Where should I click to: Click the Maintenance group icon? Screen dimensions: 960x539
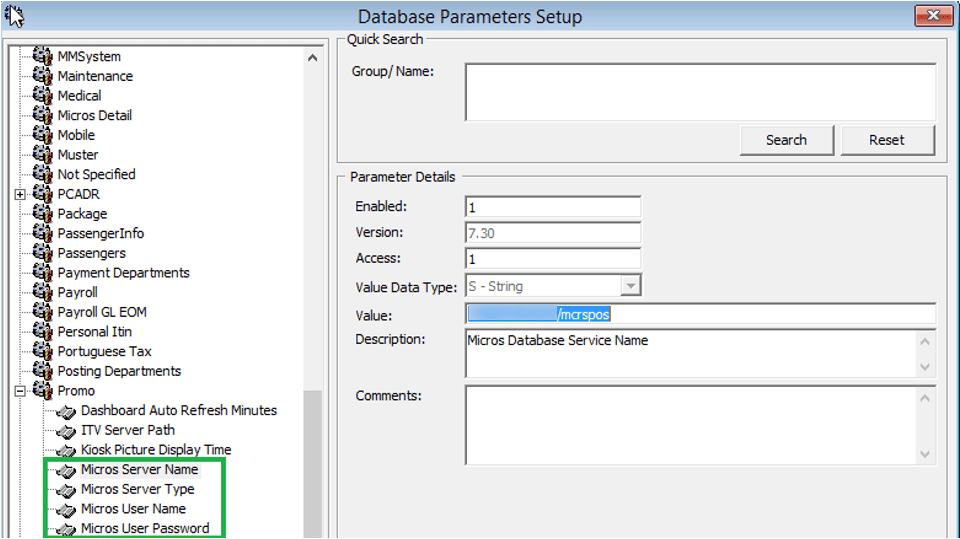click(42, 75)
